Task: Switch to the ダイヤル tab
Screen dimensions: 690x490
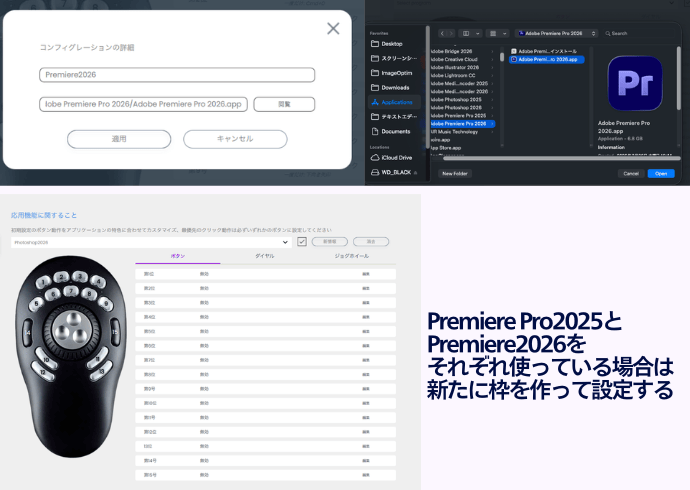Action: (x=264, y=257)
